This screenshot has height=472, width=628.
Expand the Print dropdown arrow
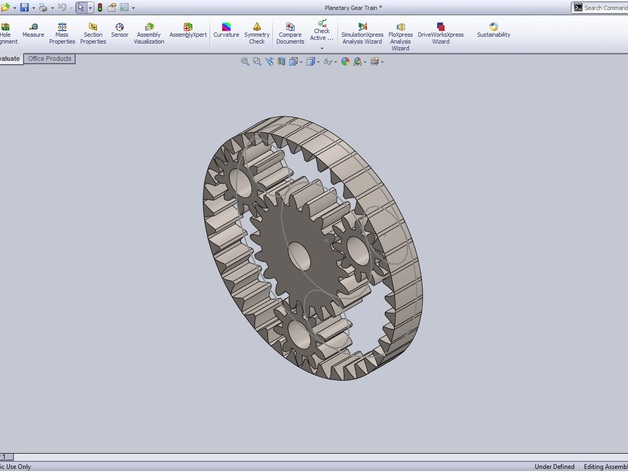(52, 8)
